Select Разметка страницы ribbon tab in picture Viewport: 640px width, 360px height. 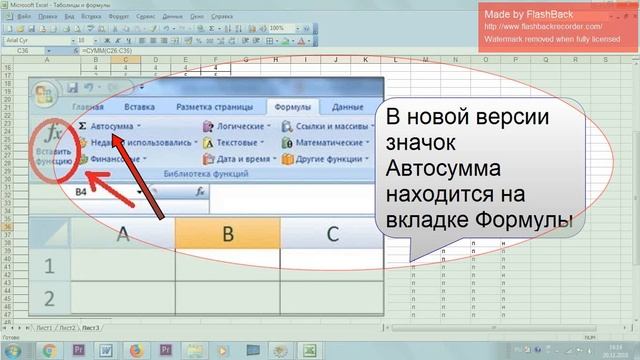tap(215, 107)
